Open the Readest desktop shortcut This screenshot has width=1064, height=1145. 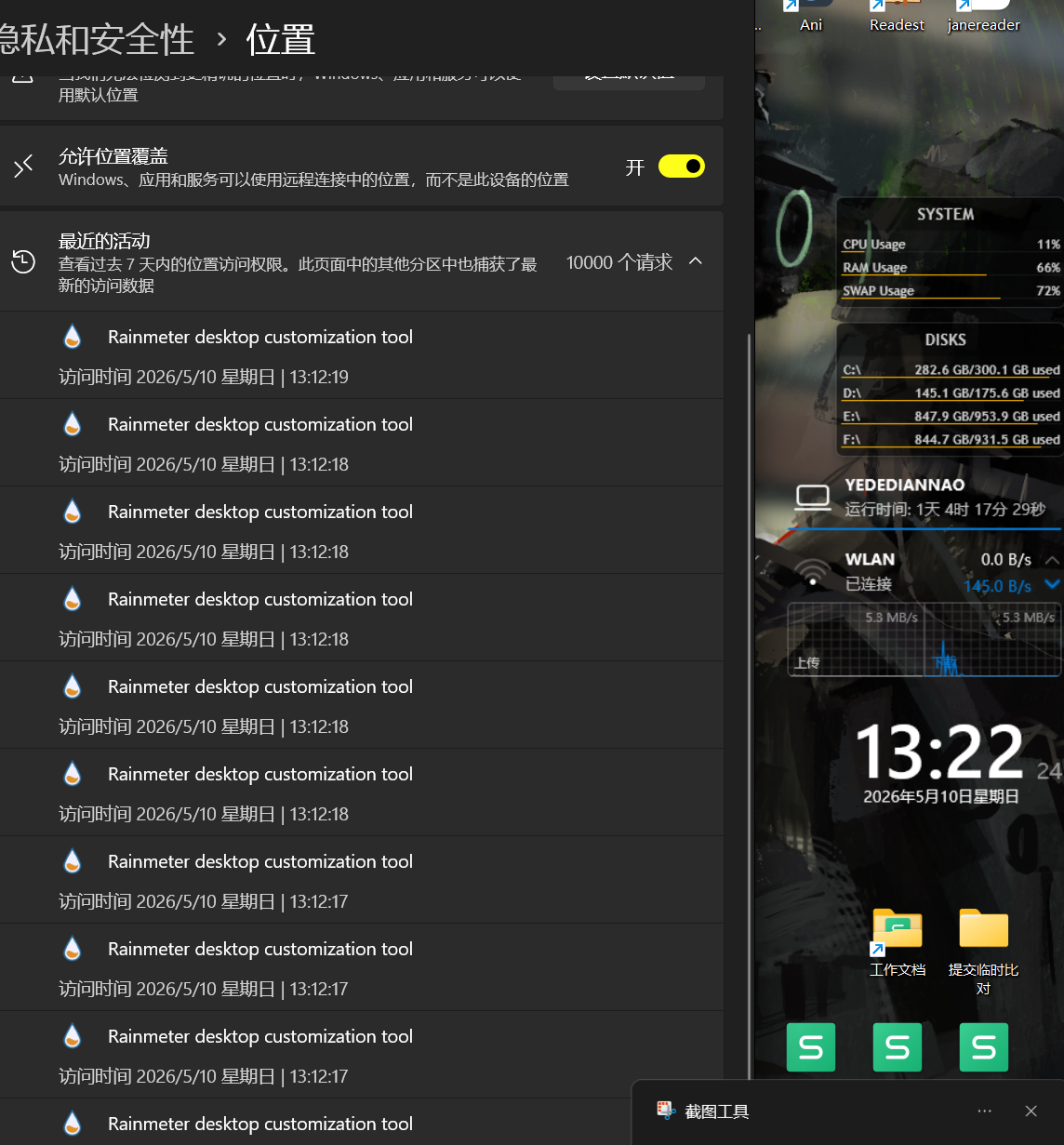click(897, 17)
